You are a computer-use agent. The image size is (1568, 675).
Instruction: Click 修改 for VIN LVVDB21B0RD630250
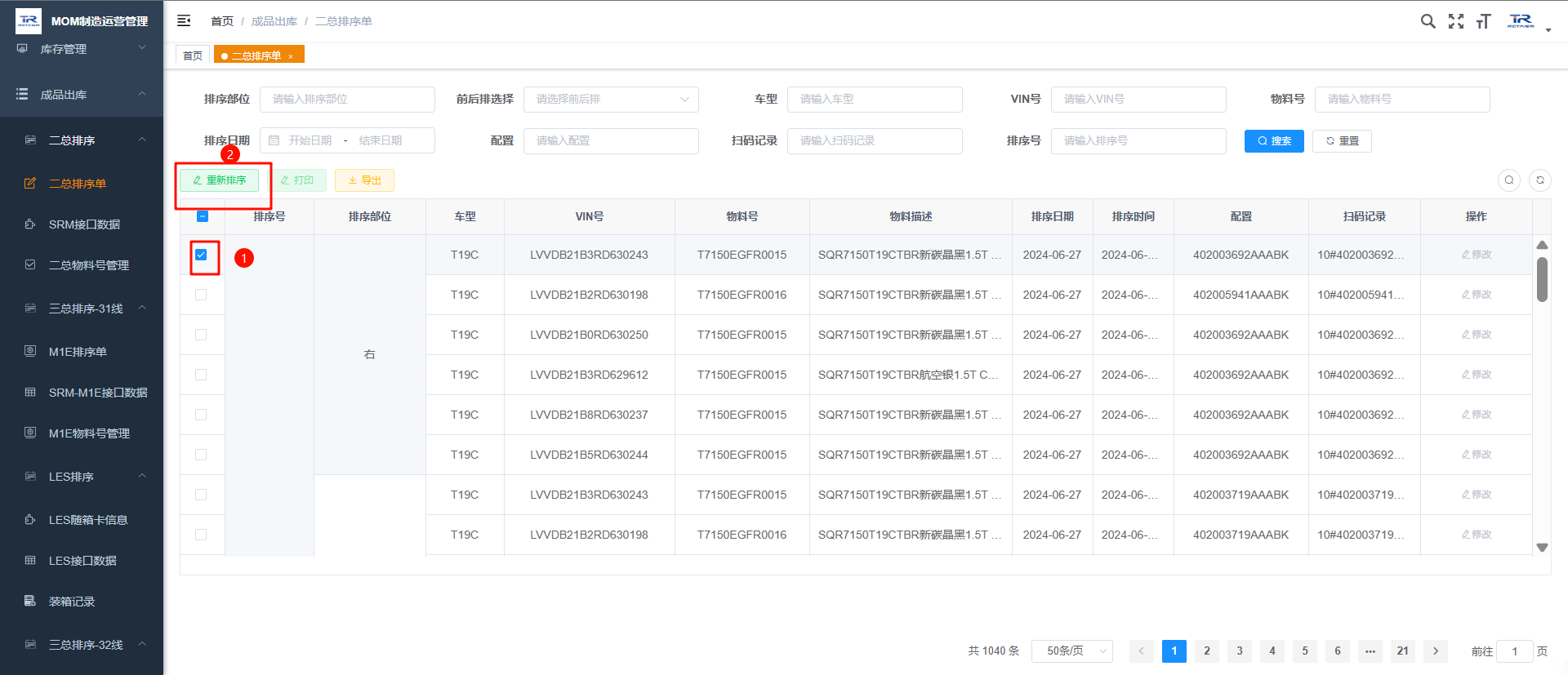[1477, 335]
